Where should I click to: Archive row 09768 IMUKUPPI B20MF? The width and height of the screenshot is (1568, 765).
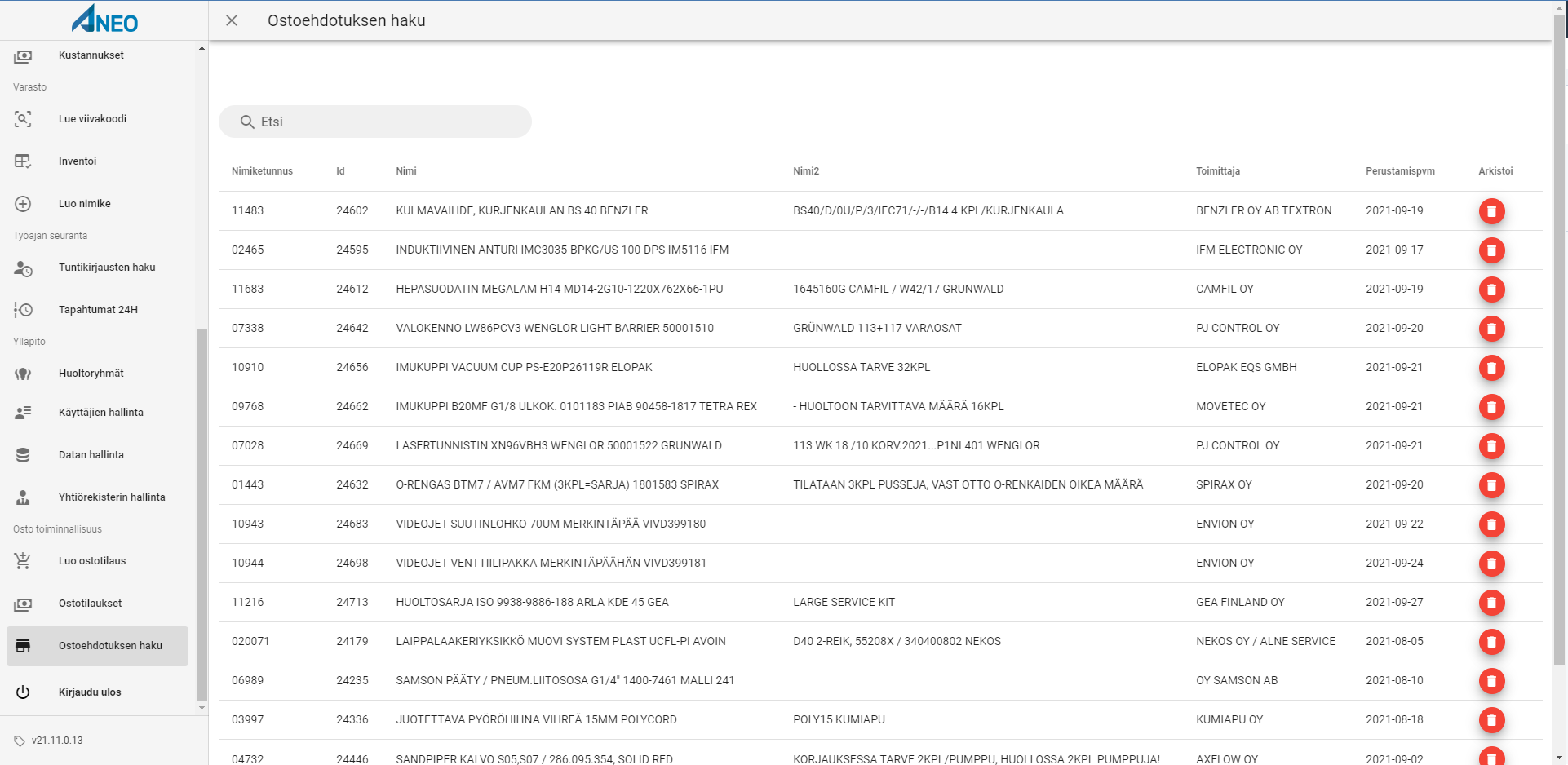pos(1491,407)
